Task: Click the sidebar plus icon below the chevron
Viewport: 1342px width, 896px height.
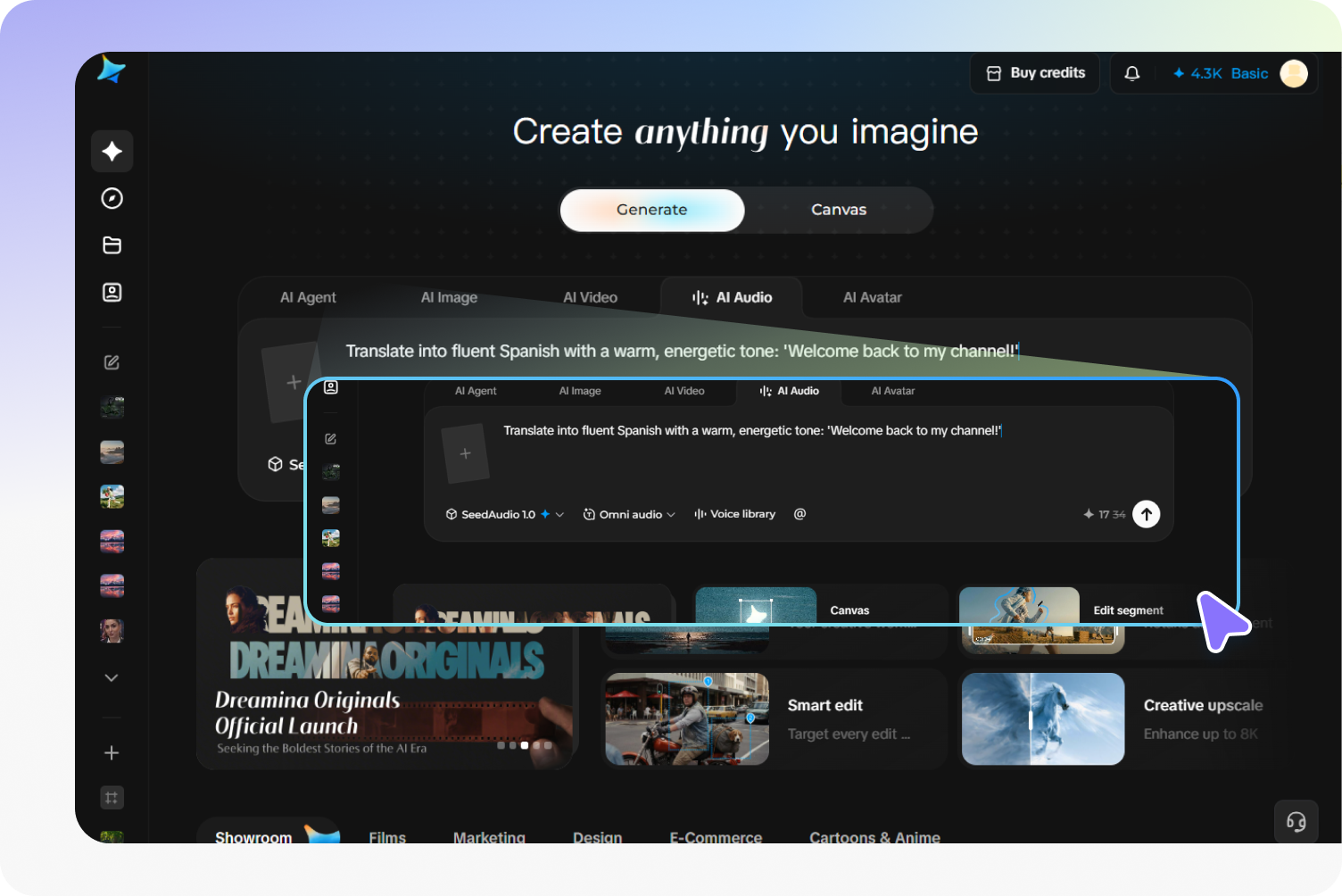Action: point(112,753)
